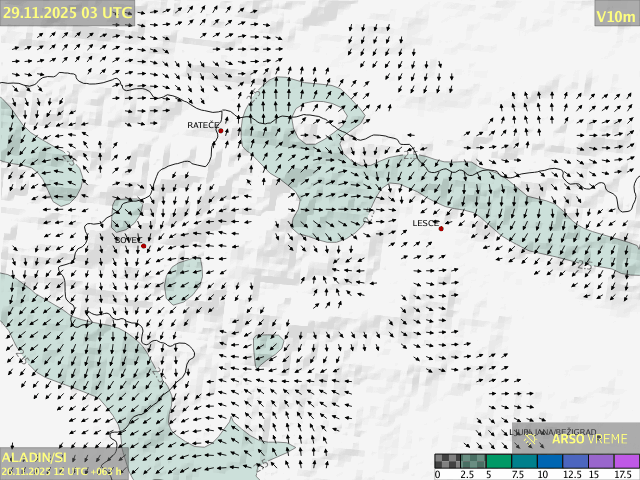Select the green 5–7.5 legend swatch
The width and height of the screenshot is (640, 480).
coord(498,461)
